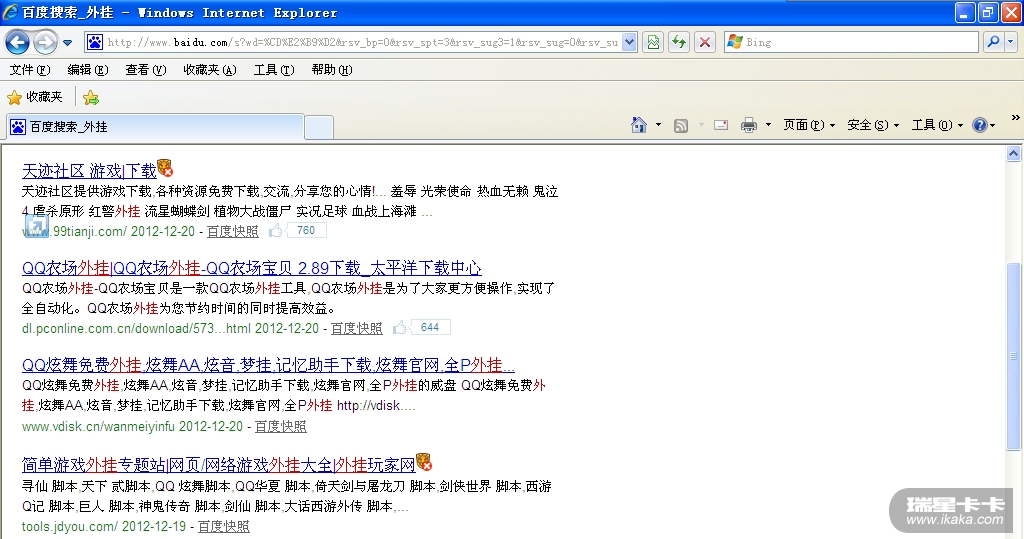Print the page with printer icon
The height and width of the screenshot is (539, 1024).
click(x=749, y=125)
